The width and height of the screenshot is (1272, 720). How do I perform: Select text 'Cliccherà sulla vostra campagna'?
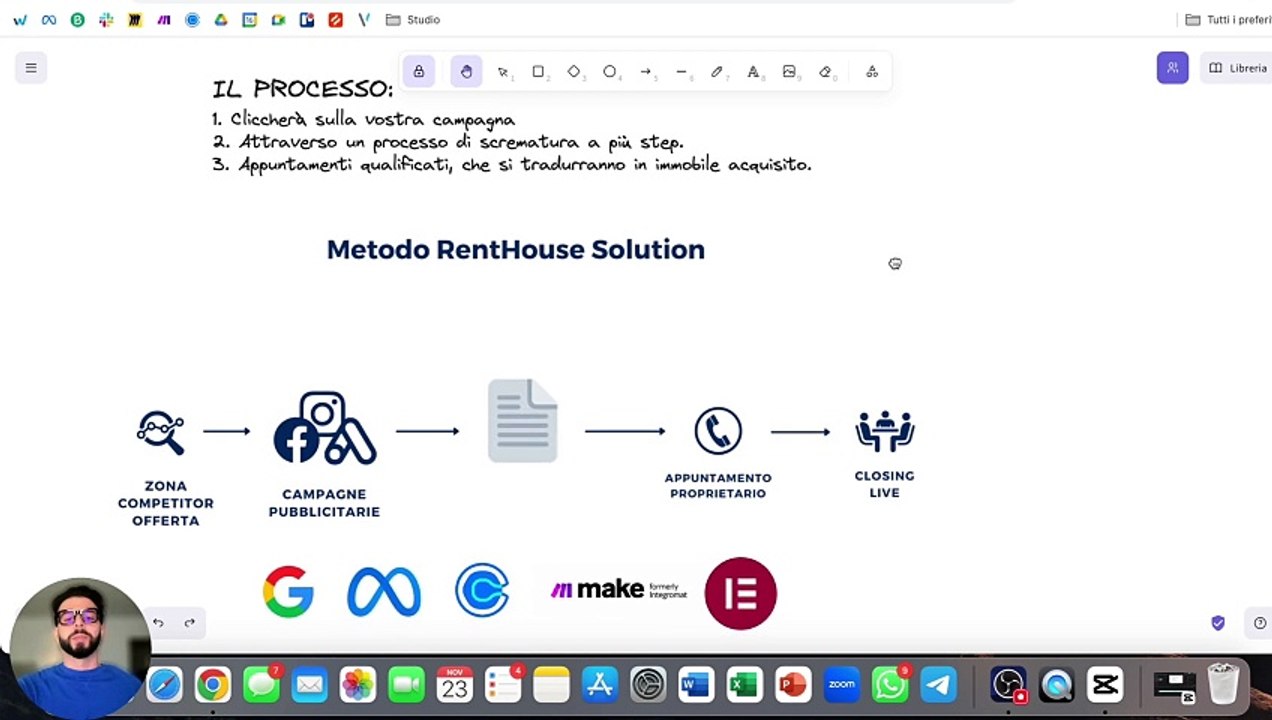pos(373,119)
